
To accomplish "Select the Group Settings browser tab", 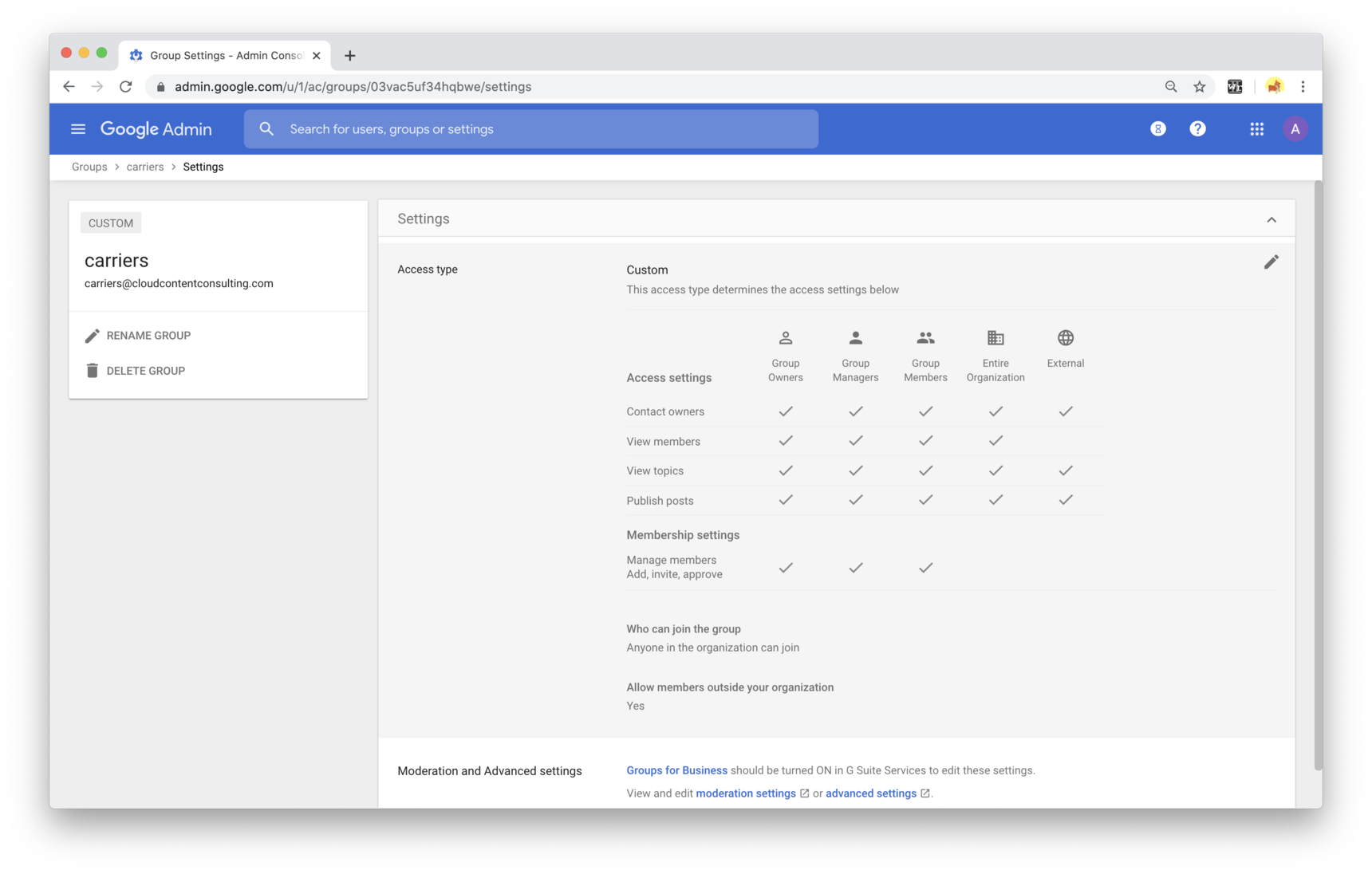I will pyautogui.click(x=225, y=55).
